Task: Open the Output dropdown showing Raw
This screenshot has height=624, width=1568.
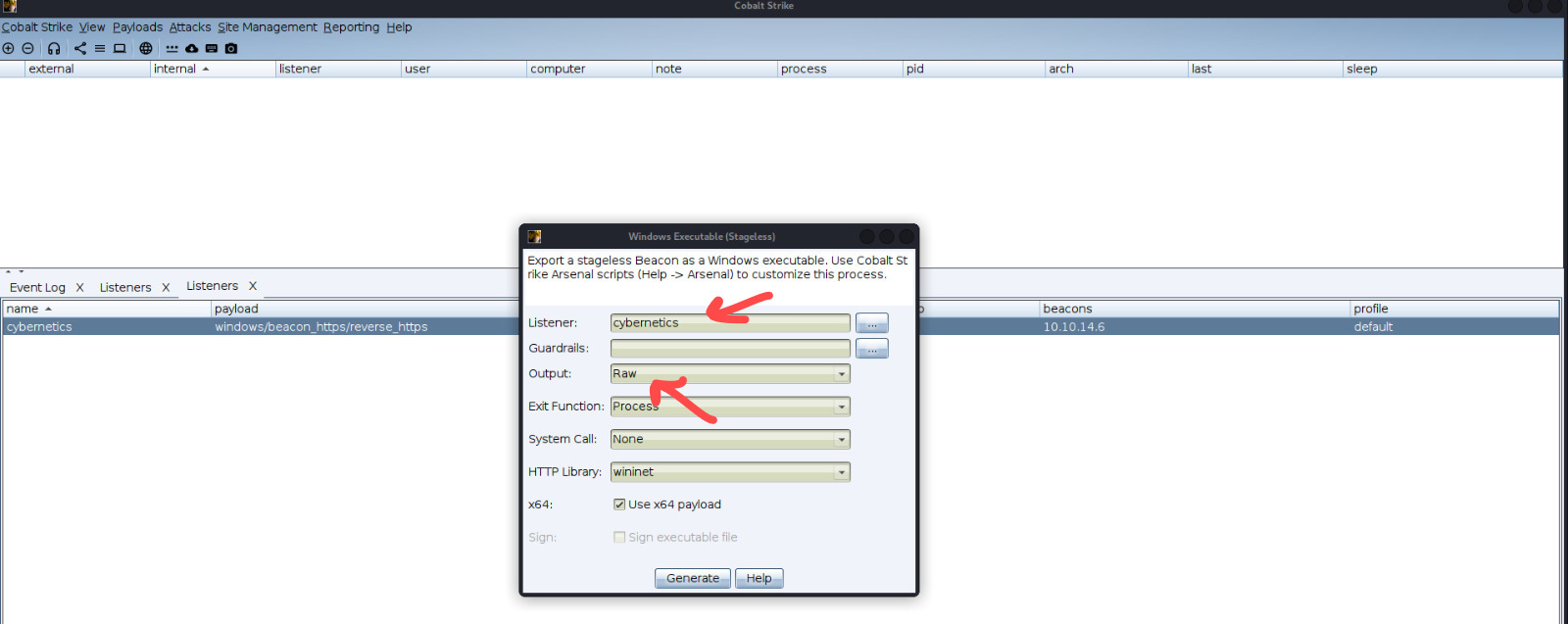Action: [x=730, y=373]
